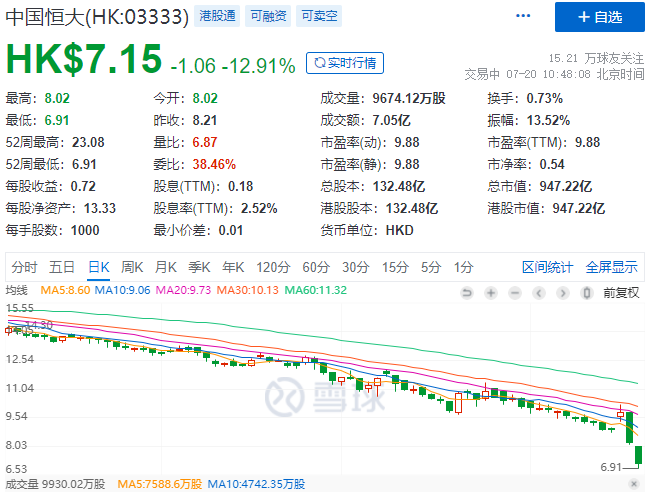Switch to the 月K chart tab

click(x=166, y=267)
